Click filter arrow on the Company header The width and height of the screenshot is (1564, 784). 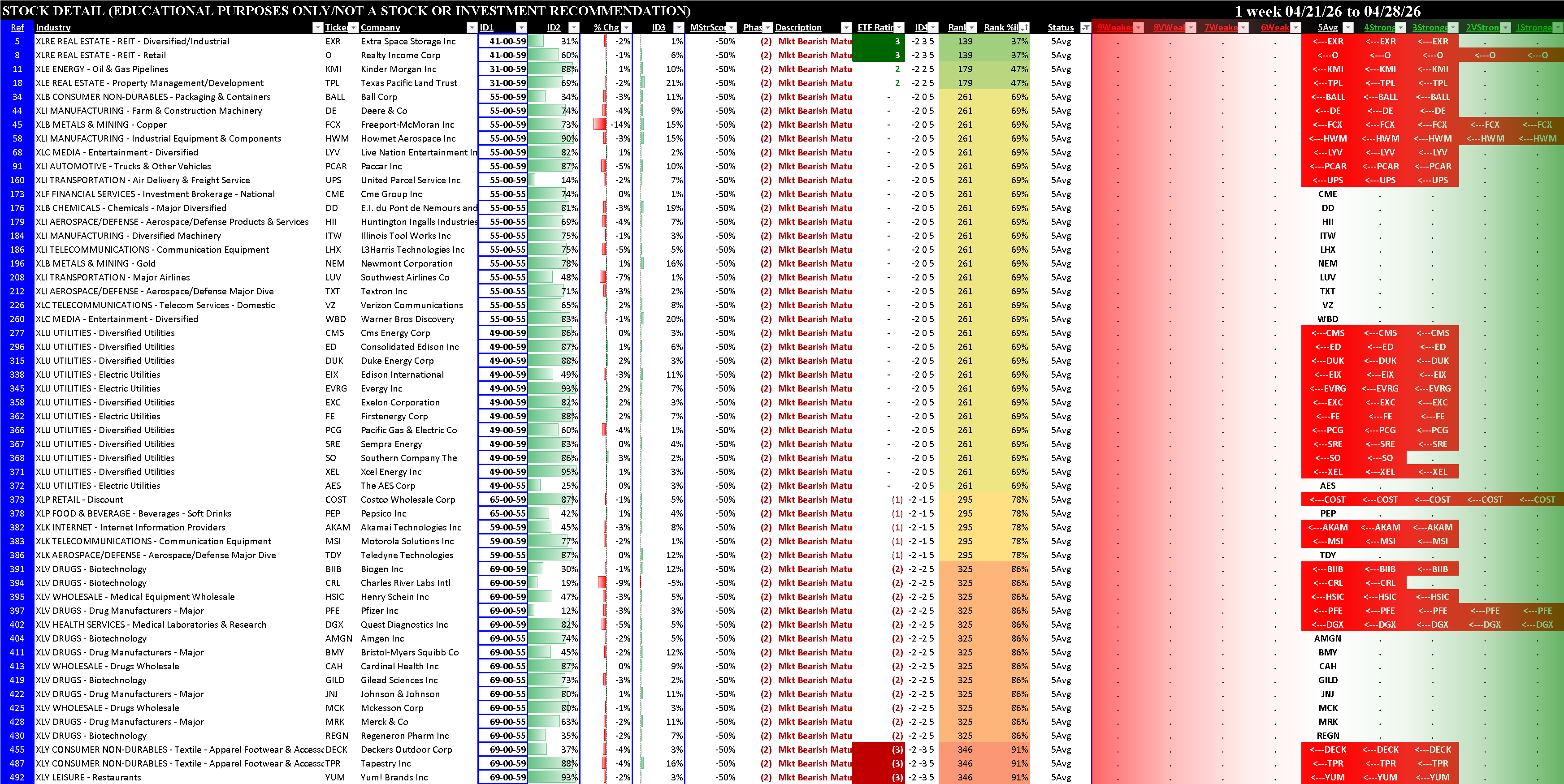point(472,27)
